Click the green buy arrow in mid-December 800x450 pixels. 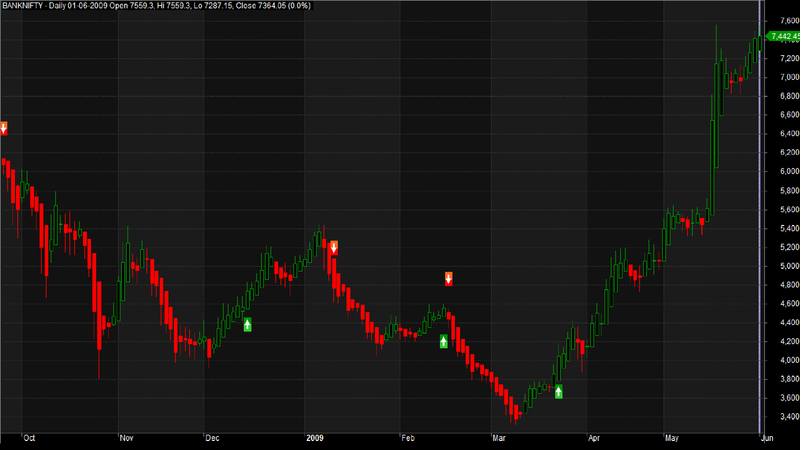coord(247,324)
